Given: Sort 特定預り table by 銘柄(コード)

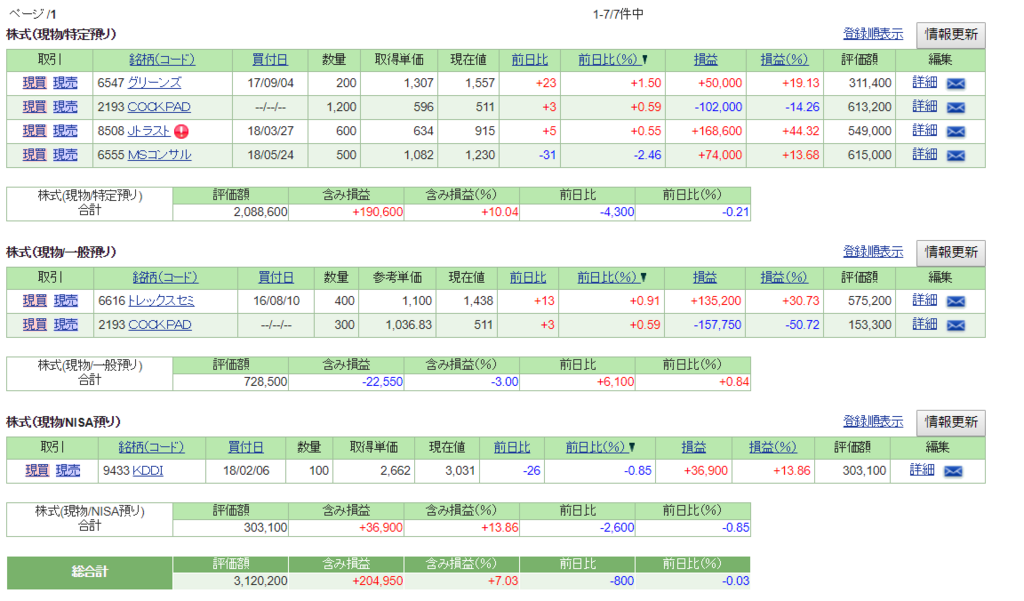Looking at the screenshot, I should [x=162, y=59].
